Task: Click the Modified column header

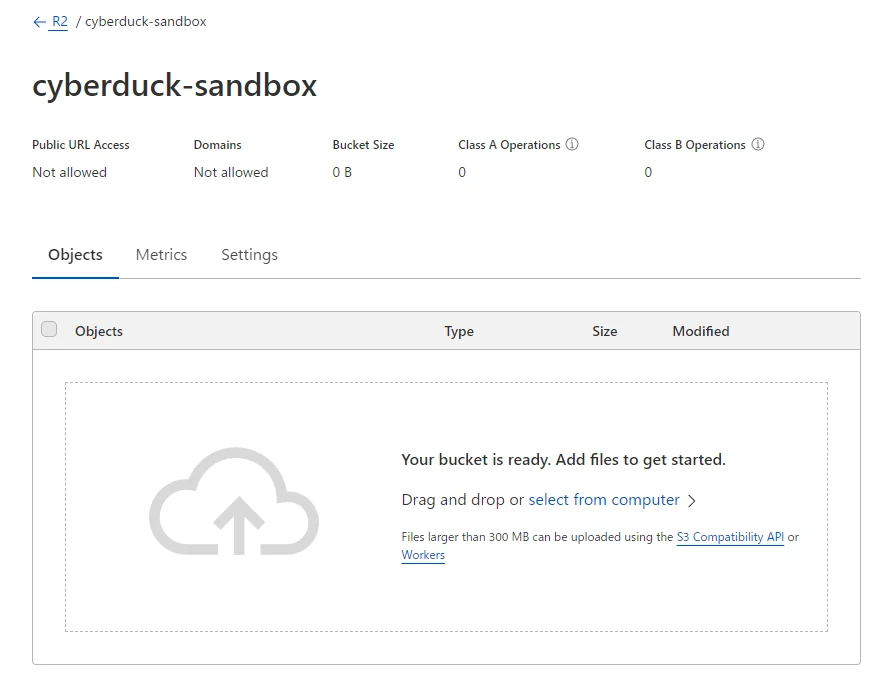Action: [x=701, y=331]
